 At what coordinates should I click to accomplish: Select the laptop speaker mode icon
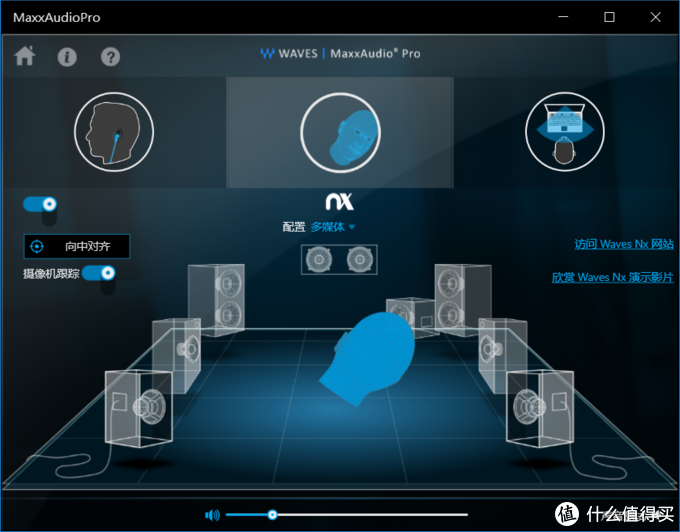(x=565, y=132)
